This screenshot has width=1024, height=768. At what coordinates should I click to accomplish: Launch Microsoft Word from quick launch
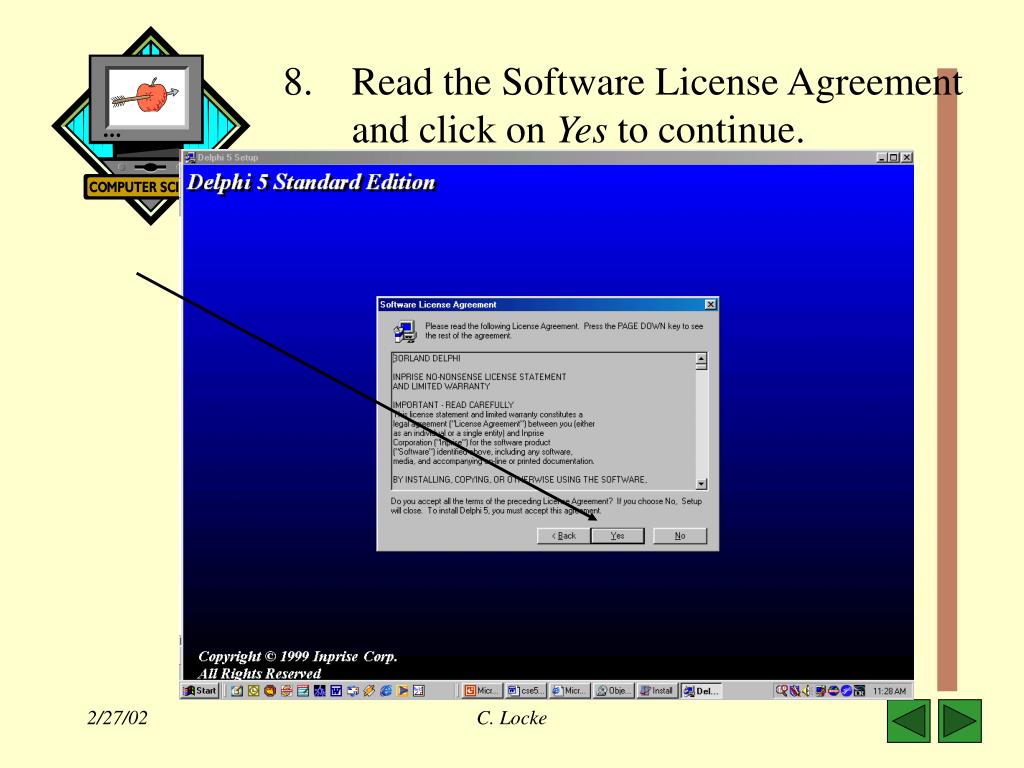pyautogui.click(x=336, y=690)
